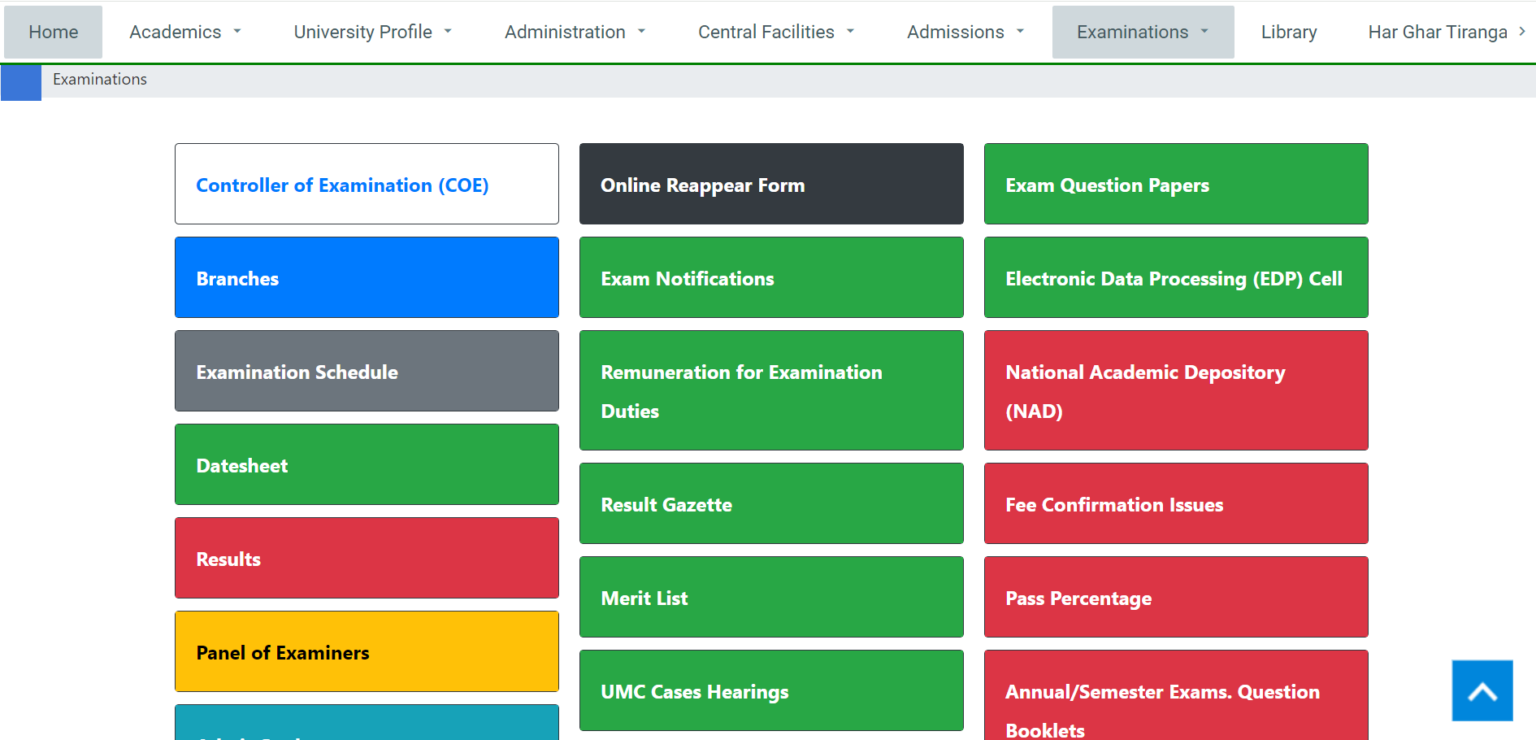Select the blue Branches tile
1536x740 pixels.
(366, 278)
